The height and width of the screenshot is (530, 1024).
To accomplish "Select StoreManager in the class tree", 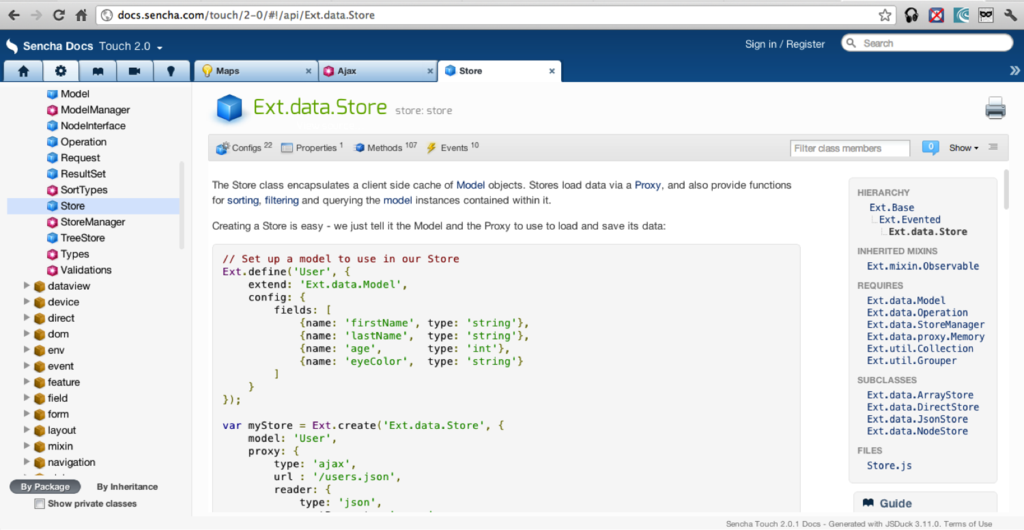I will 92,222.
